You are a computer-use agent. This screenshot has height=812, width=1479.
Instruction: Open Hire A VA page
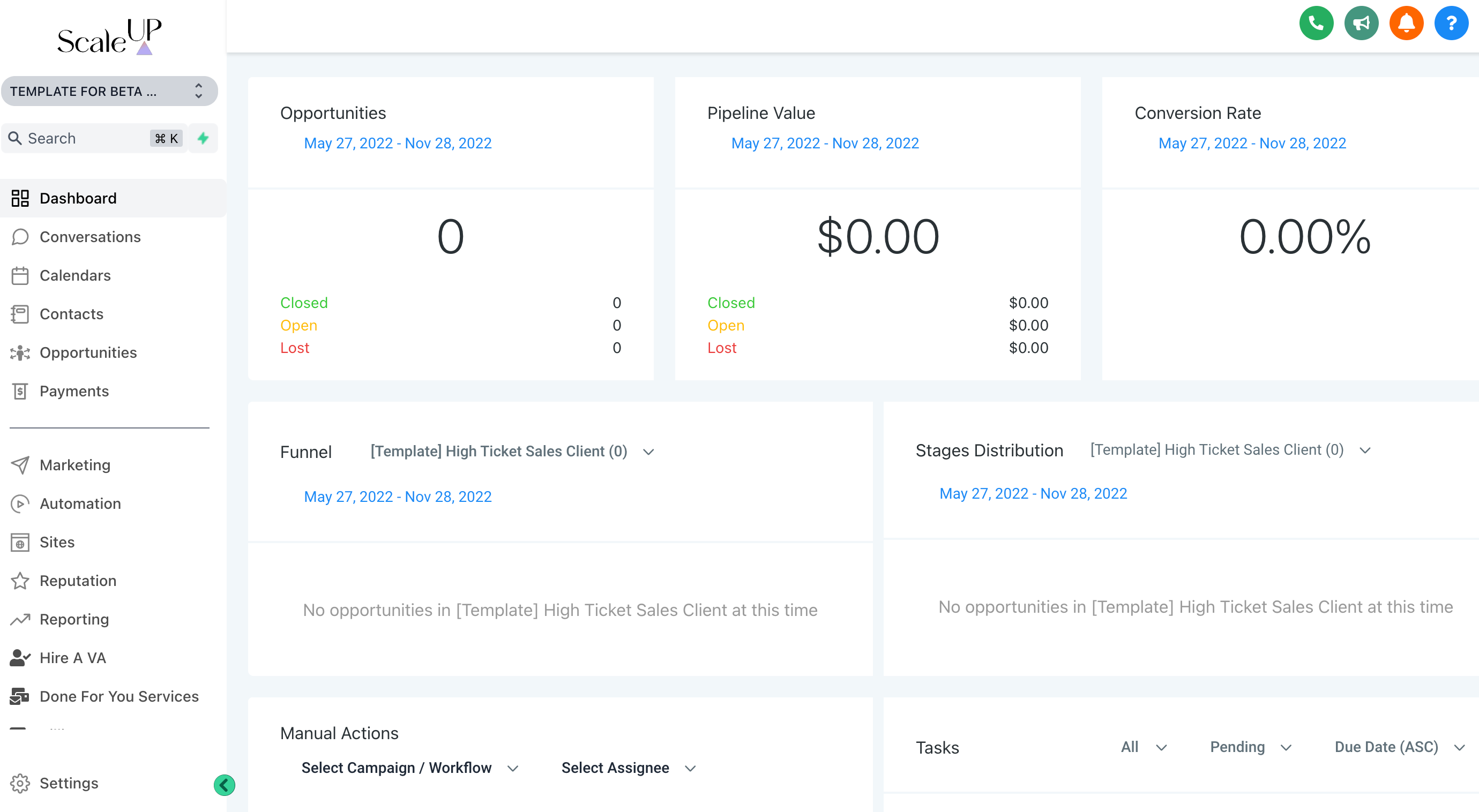[113, 658]
